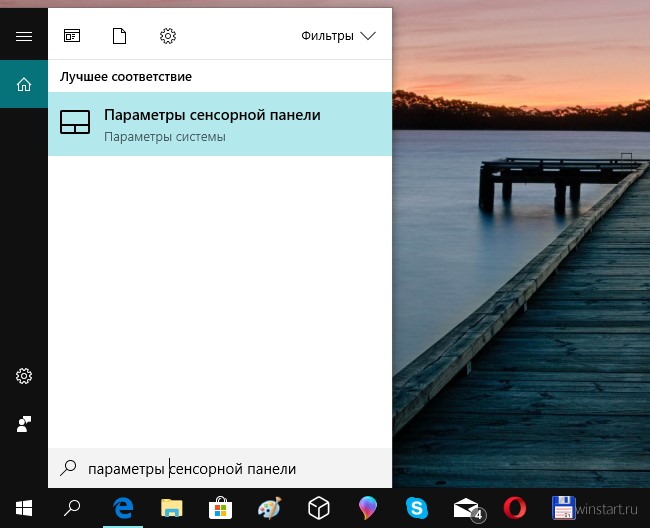Open the gear icon in the left sidebar

pos(24,376)
